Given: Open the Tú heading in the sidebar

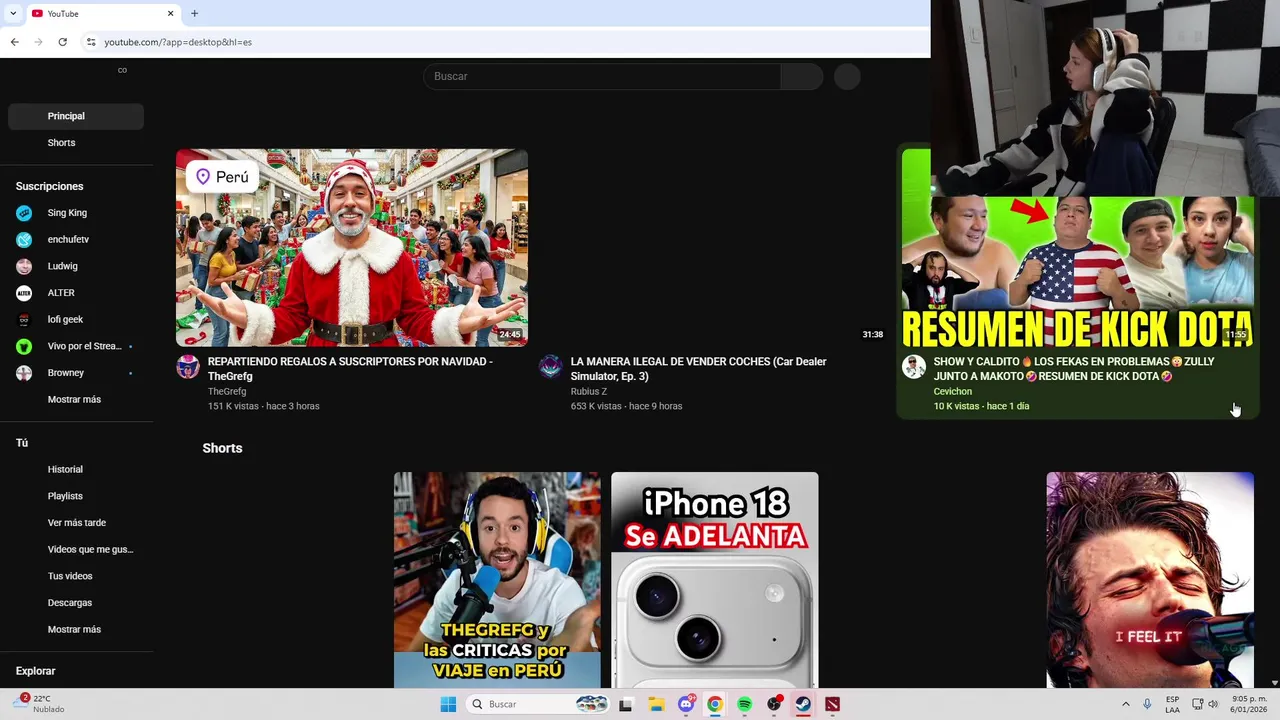Looking at the screenshot, I should (22, 442).
